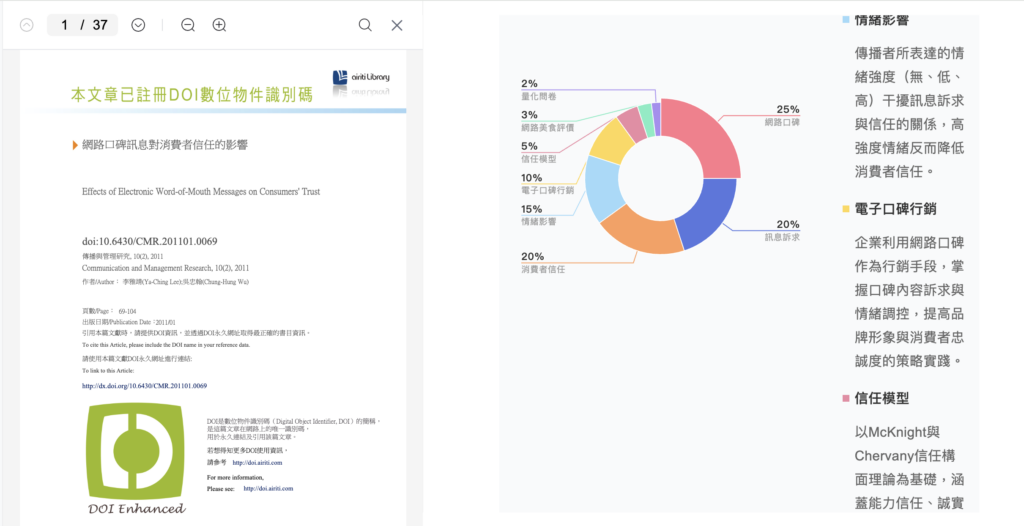Zoom in on the PDF document
This screenshot has height=526, width=1024.
click(219, 25)
